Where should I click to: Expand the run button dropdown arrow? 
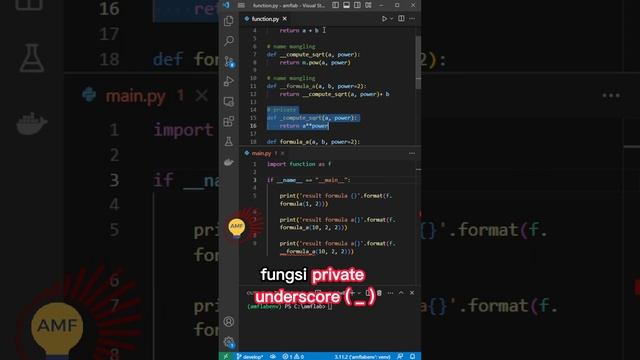(391, 19)
